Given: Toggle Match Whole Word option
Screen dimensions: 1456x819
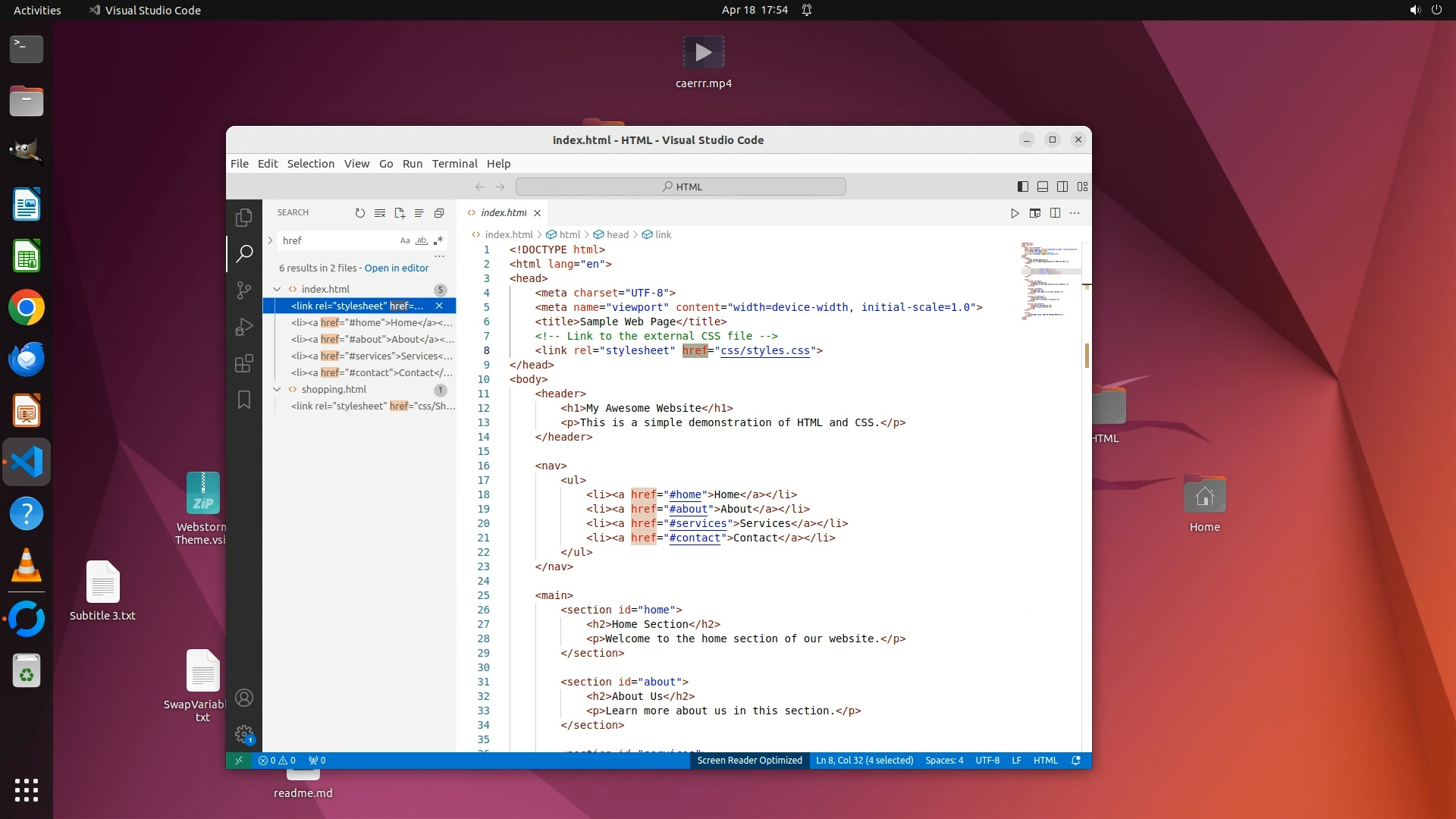Looking at the screenshot, I should pyautogui.click(x=422, y=240).
